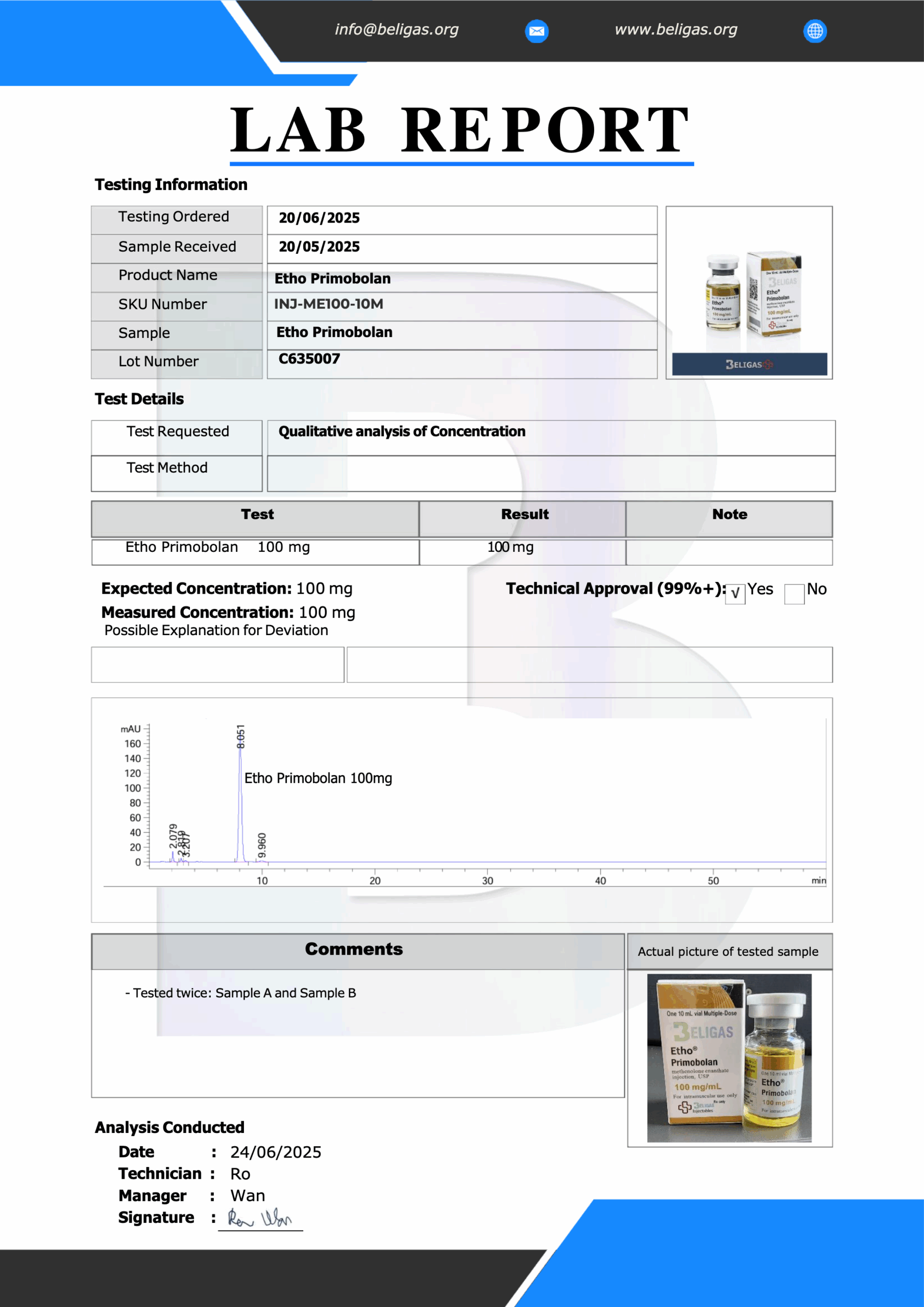Click the 8.051 peak label in chromatogram
Image resolution: width=924 pixels, height=1307 pixels.
241,736
